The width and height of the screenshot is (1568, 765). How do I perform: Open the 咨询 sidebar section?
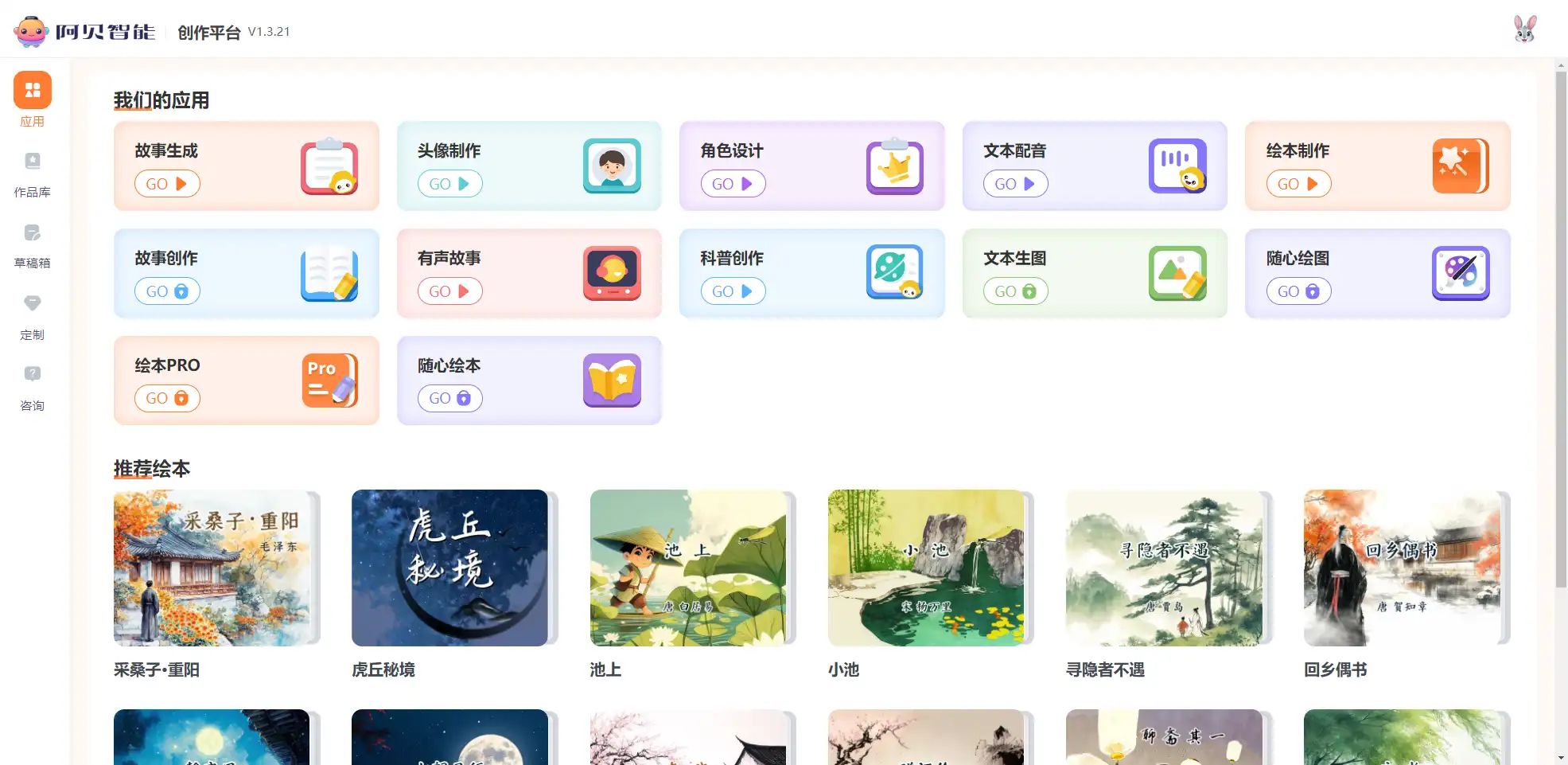[33, 388]
